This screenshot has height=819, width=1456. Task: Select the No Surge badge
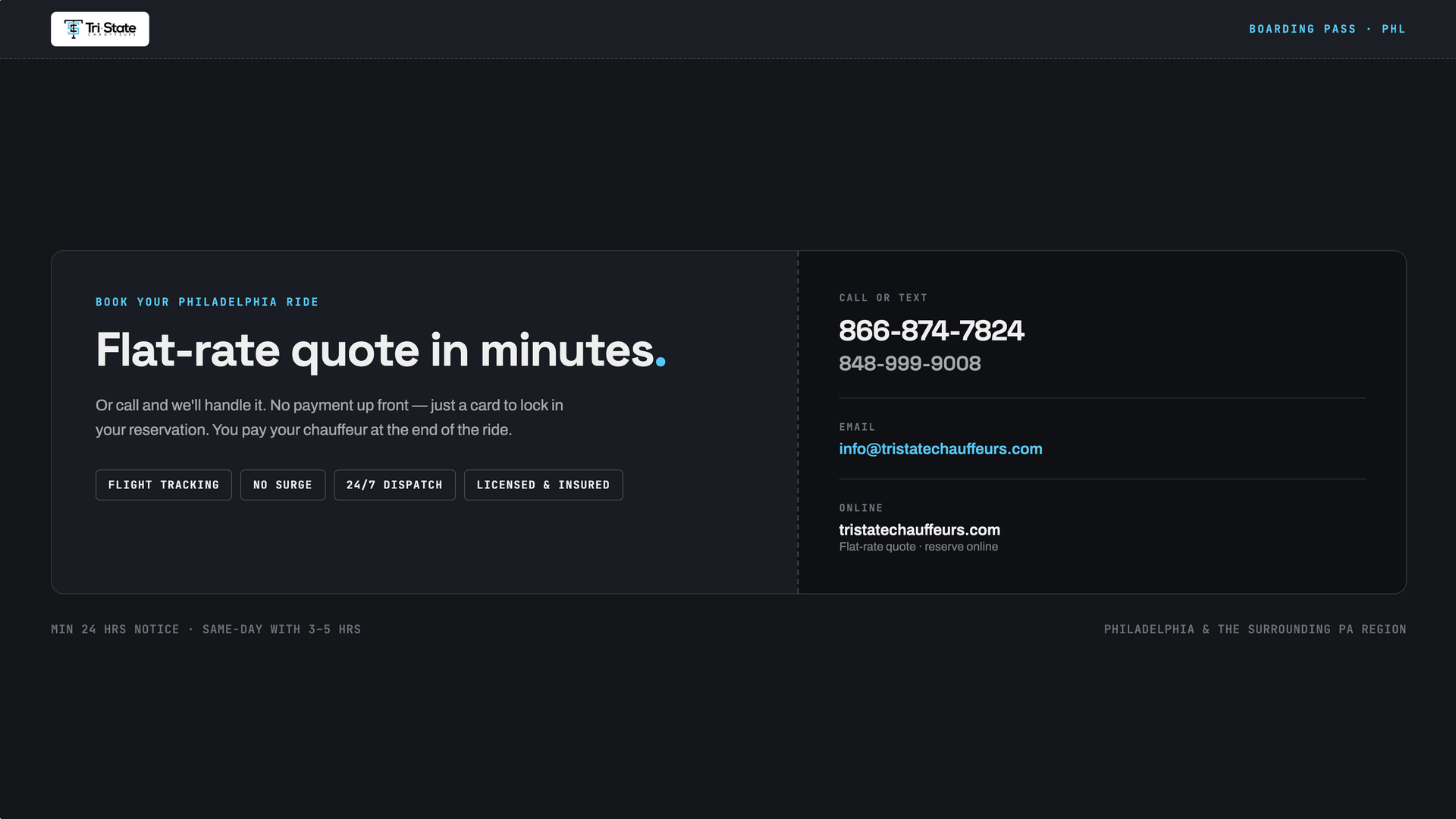(283, 485)
